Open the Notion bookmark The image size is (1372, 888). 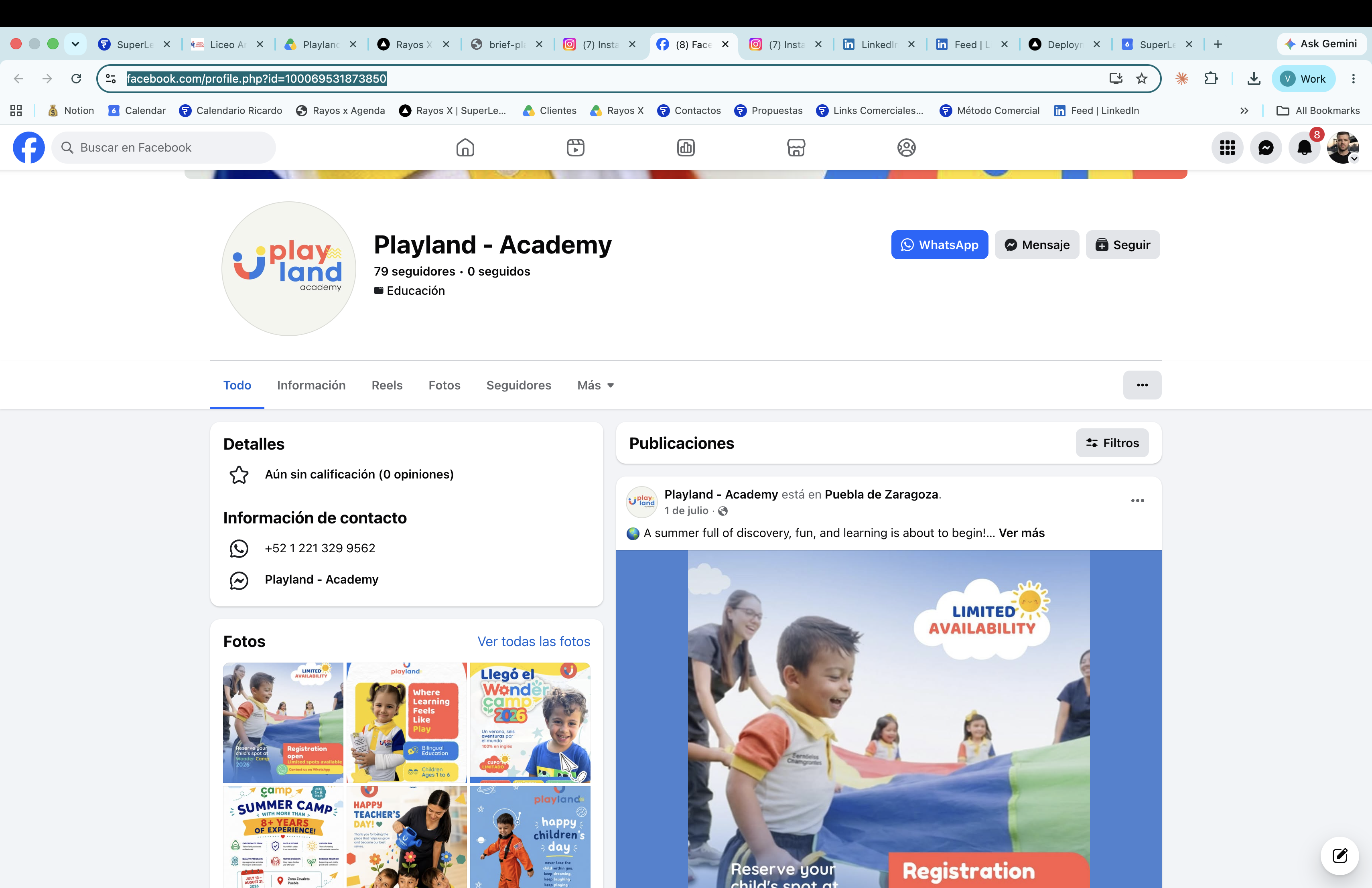(70, 111)
